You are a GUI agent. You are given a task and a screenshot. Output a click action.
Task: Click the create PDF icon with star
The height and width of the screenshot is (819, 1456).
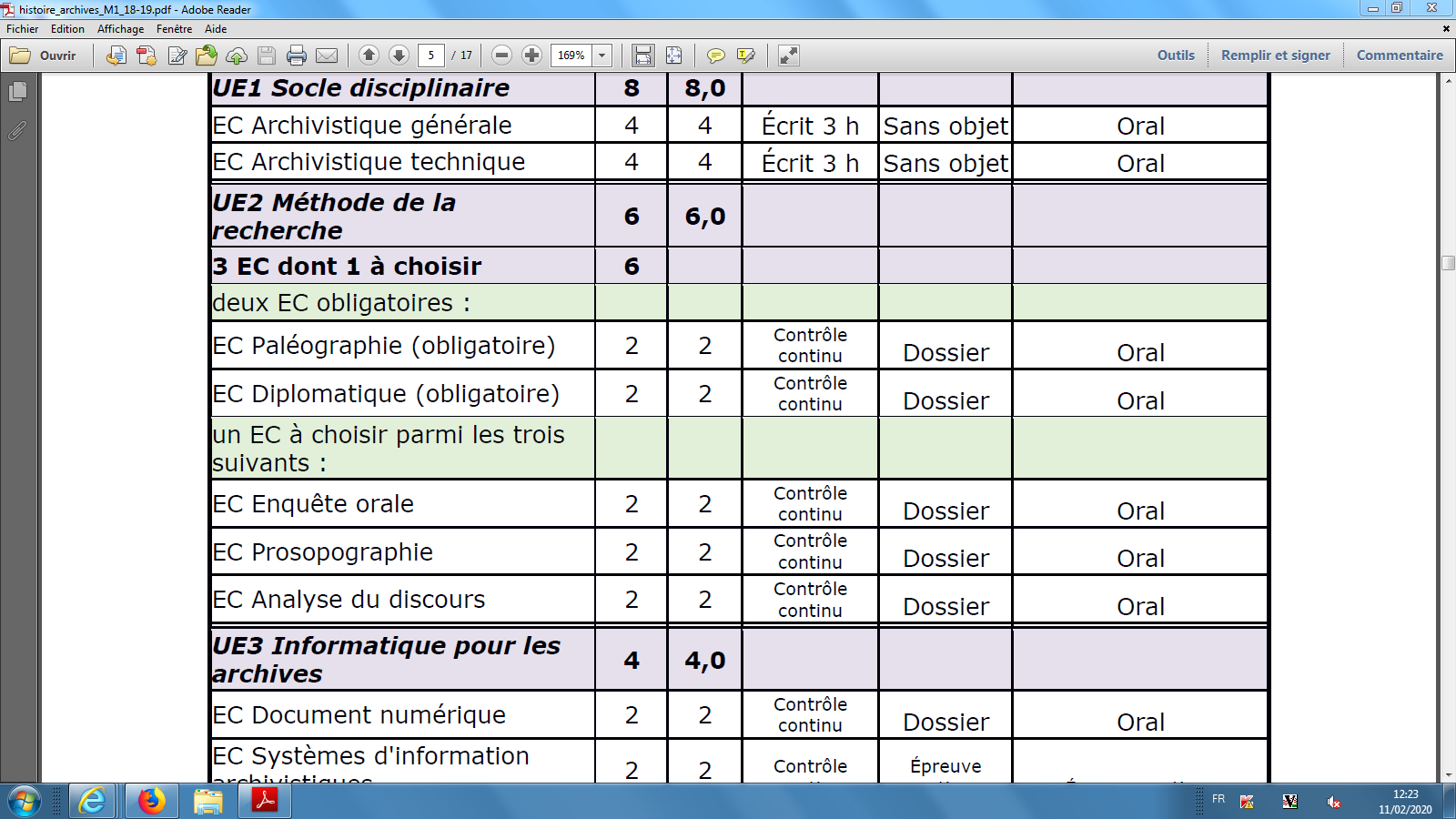[x=147, y=56]
